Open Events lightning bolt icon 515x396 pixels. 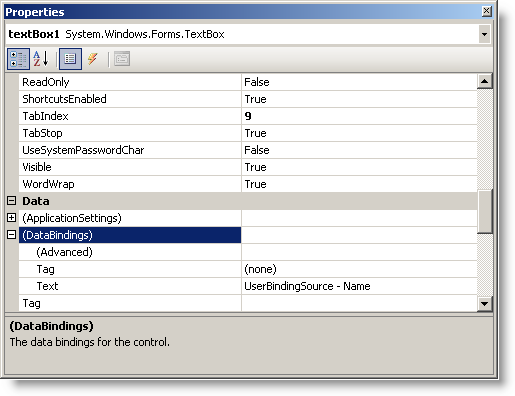click(93, 59)
